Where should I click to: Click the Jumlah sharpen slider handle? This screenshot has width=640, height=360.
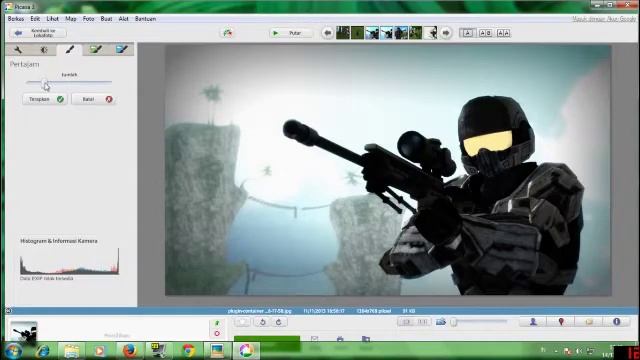(x=44, y=82)
